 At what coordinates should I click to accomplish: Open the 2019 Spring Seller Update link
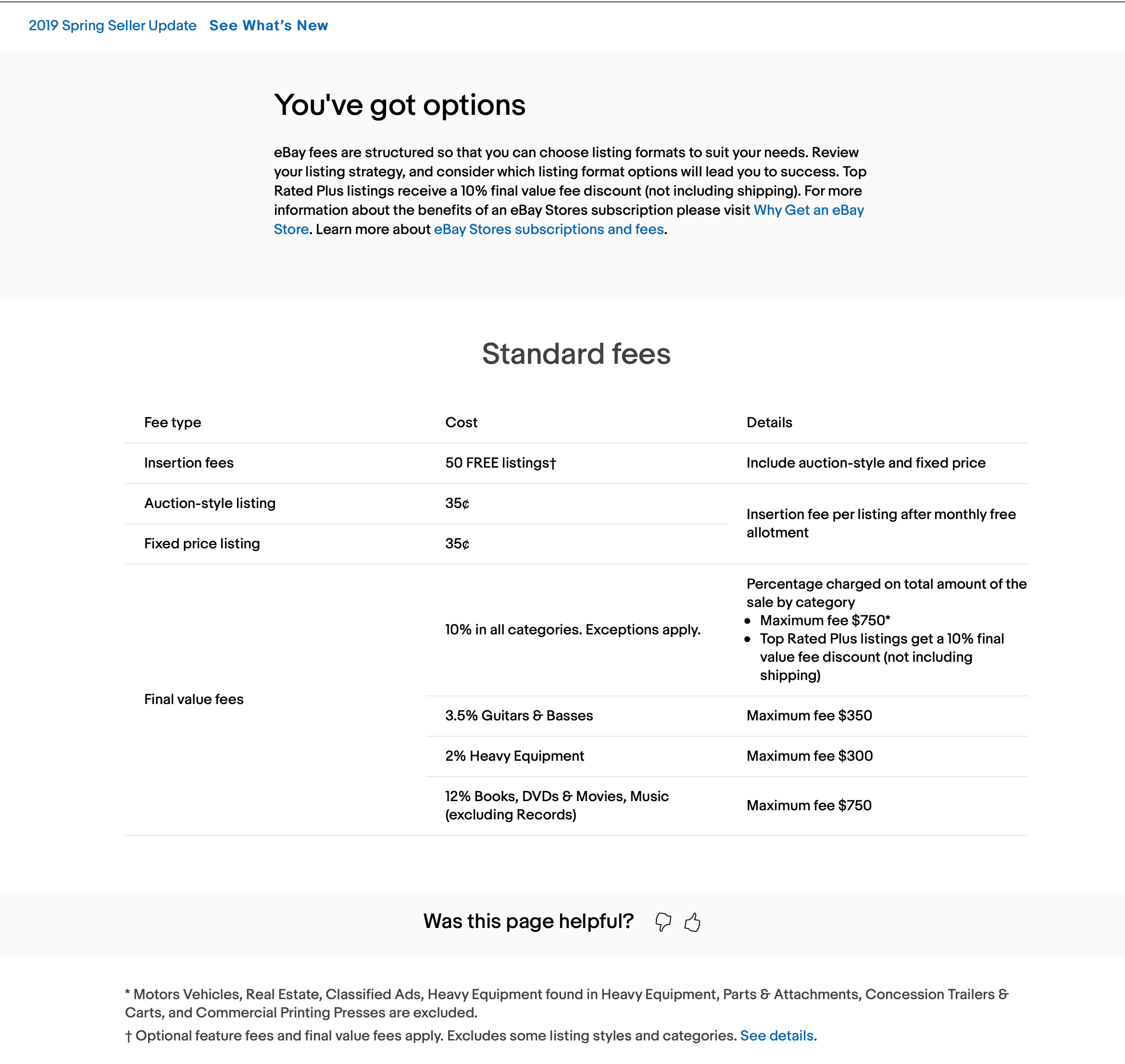pyautogui.click(x=112, y=25)
